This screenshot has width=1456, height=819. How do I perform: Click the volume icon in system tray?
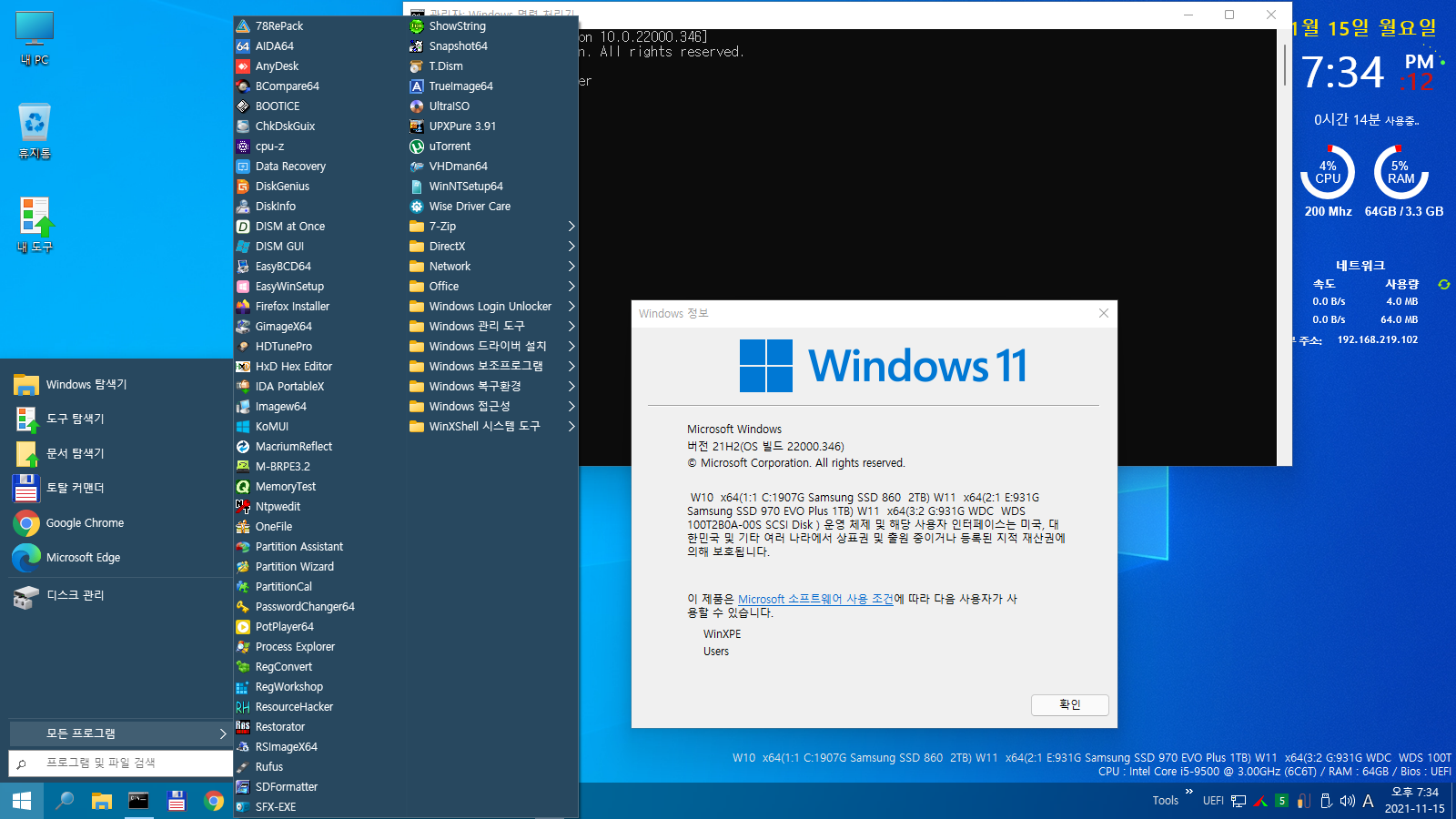tap(1347, 801)
